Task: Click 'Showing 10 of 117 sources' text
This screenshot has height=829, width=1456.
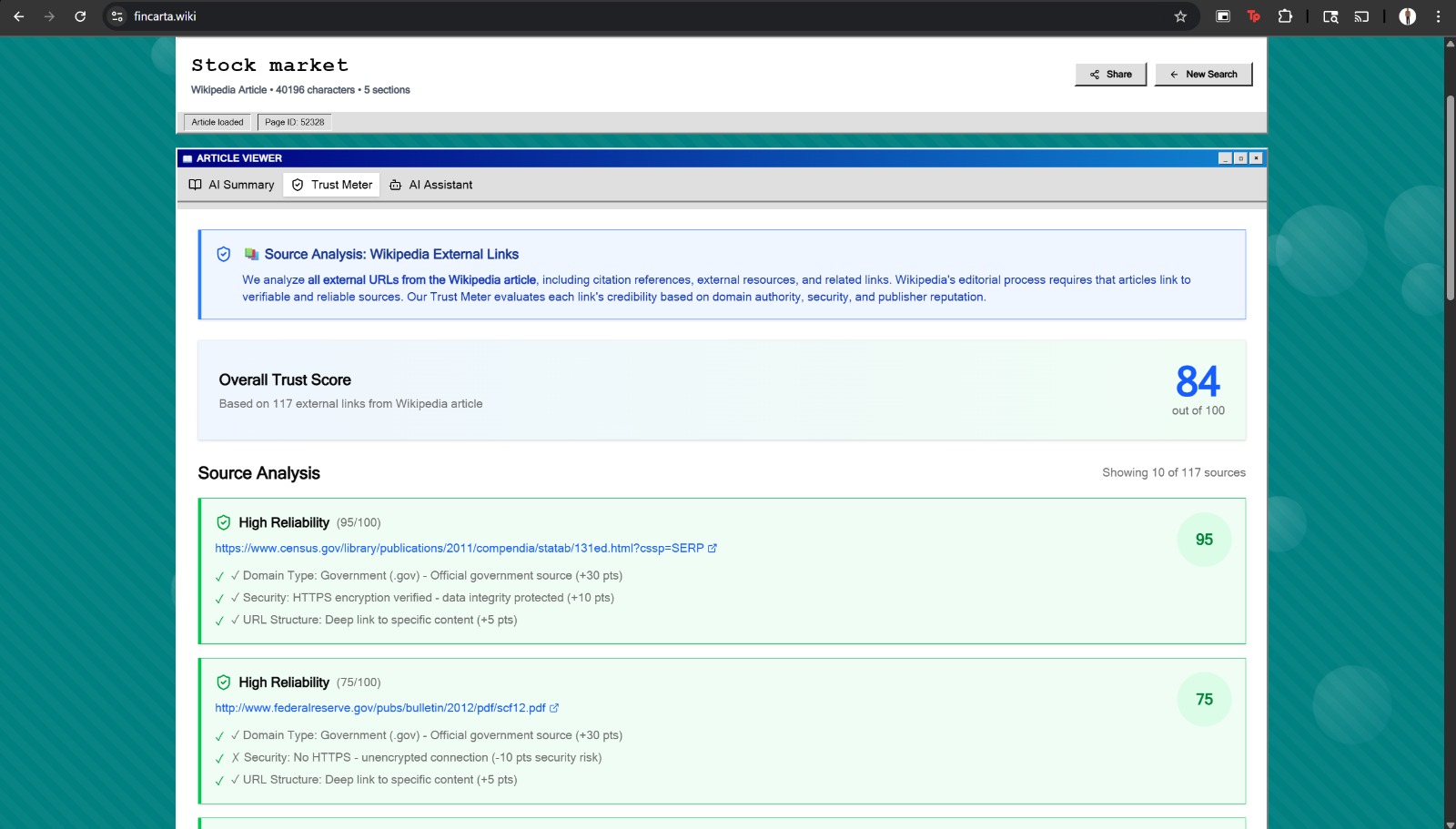Action: 1174,472
